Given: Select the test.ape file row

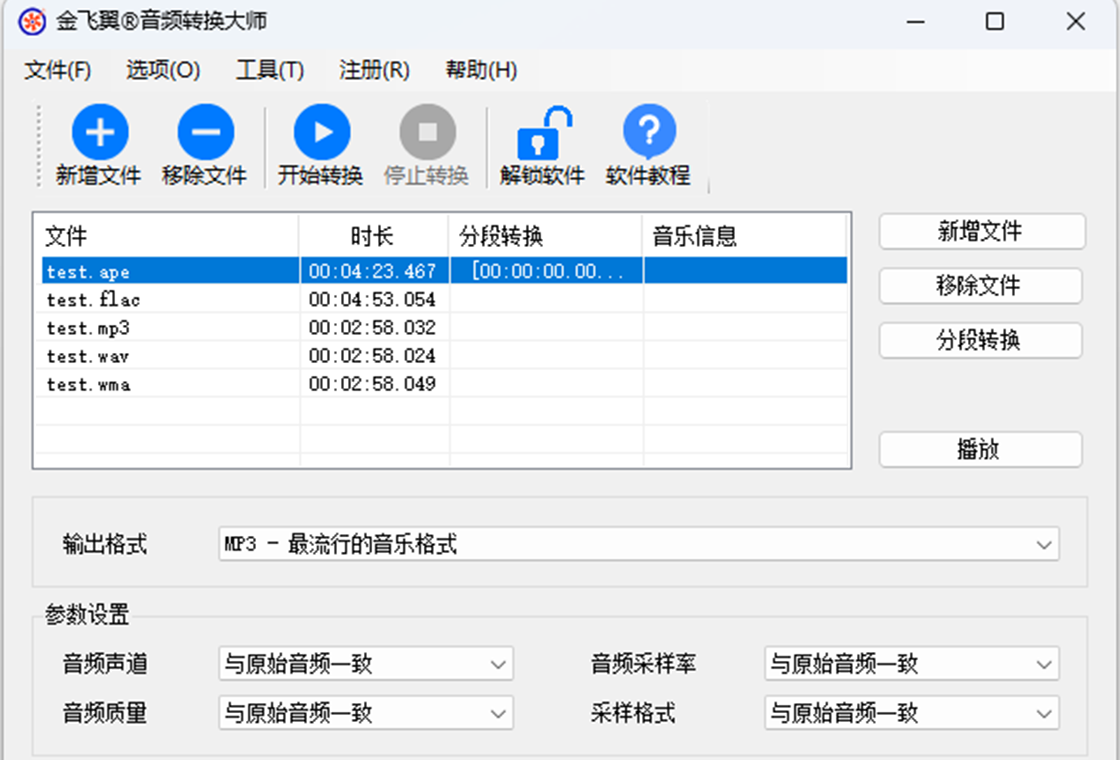Looking at the screenshot, I should tap(444, 271).
